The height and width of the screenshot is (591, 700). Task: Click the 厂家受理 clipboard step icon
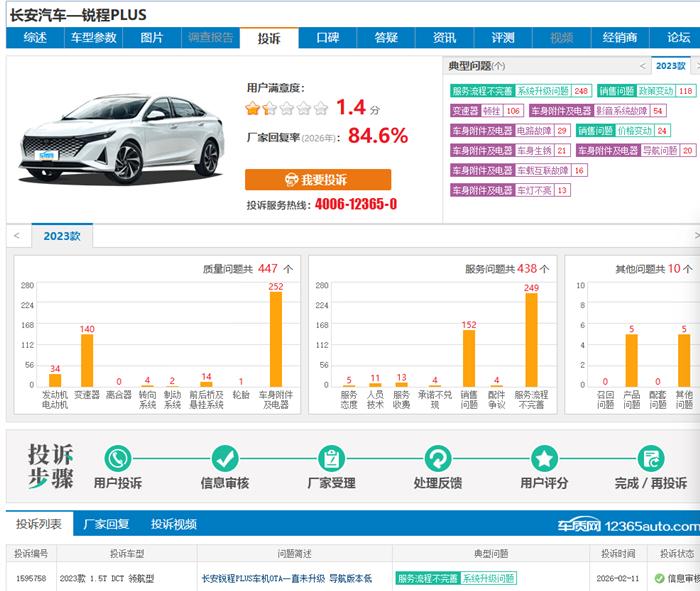point(331,459)
